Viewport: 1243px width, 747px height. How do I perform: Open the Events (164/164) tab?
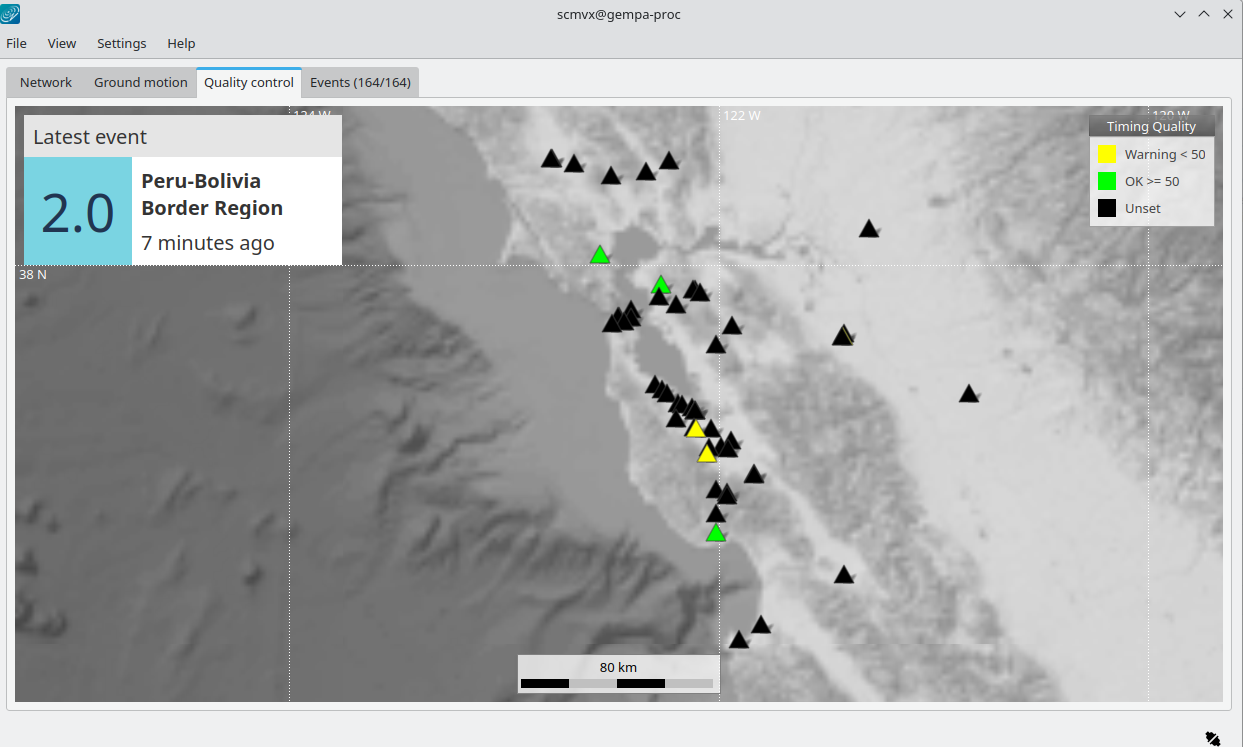360,82
